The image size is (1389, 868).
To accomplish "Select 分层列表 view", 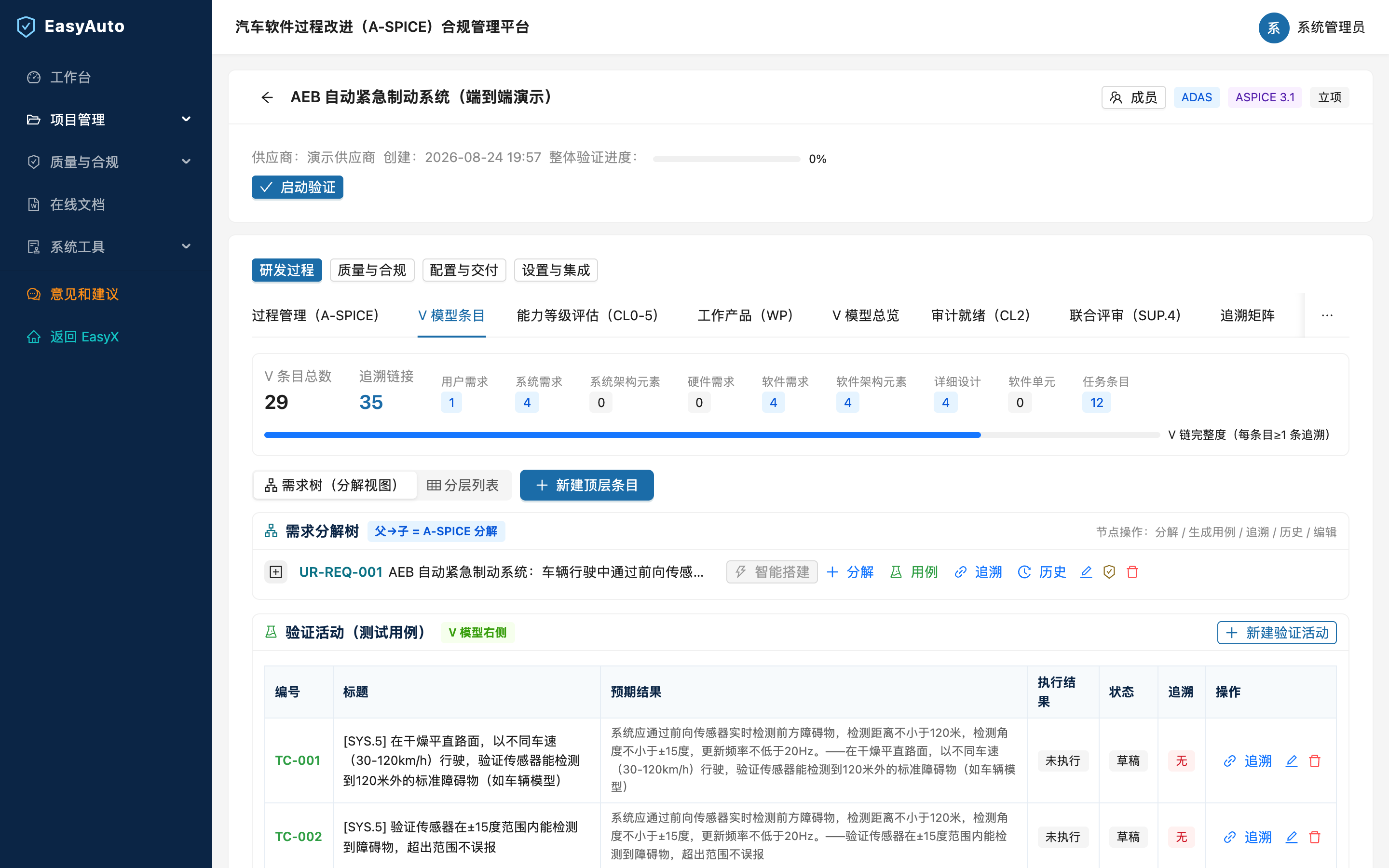I will (x=463, y=486).
